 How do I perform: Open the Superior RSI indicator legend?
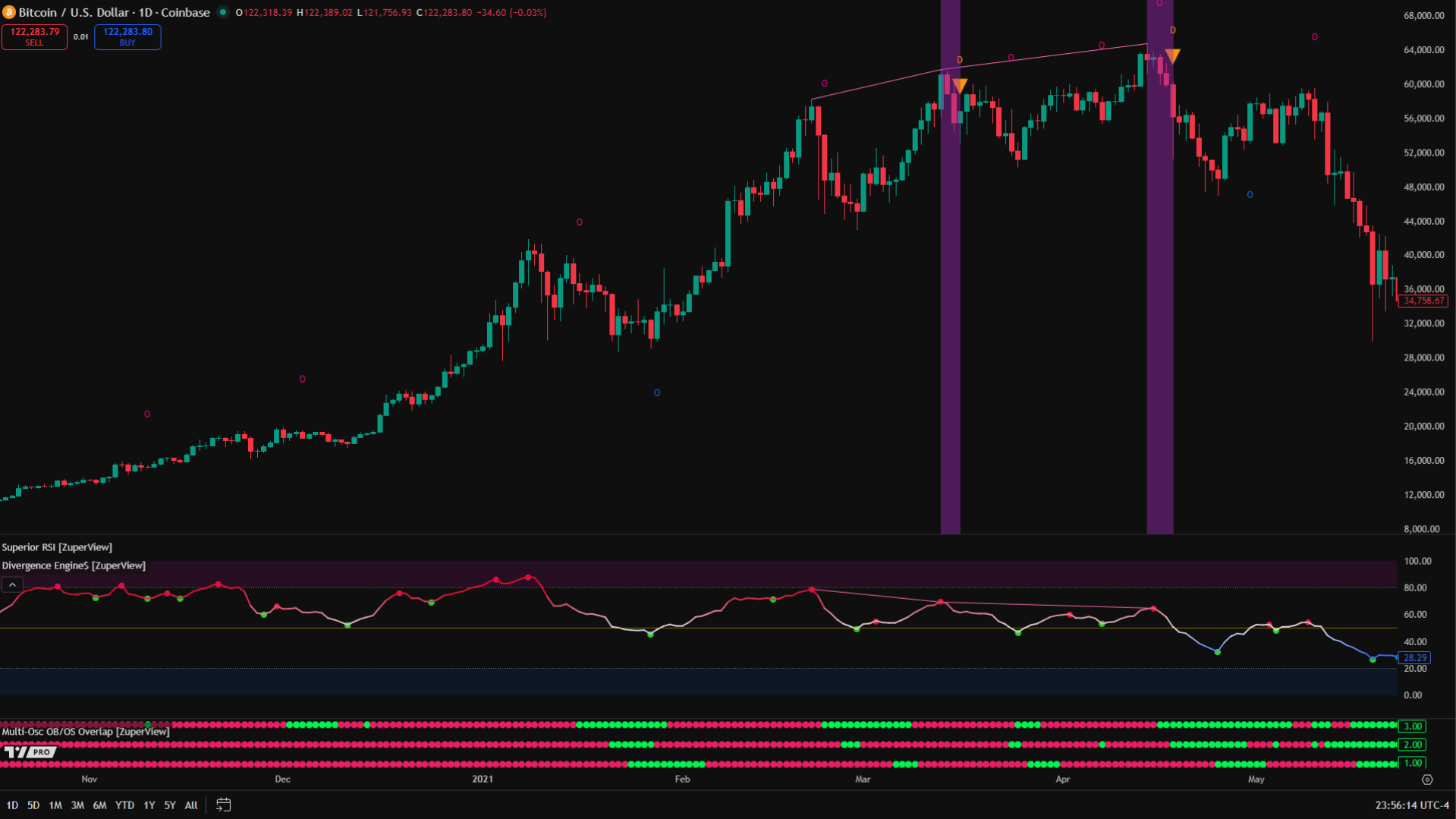(x=57, y=547)
